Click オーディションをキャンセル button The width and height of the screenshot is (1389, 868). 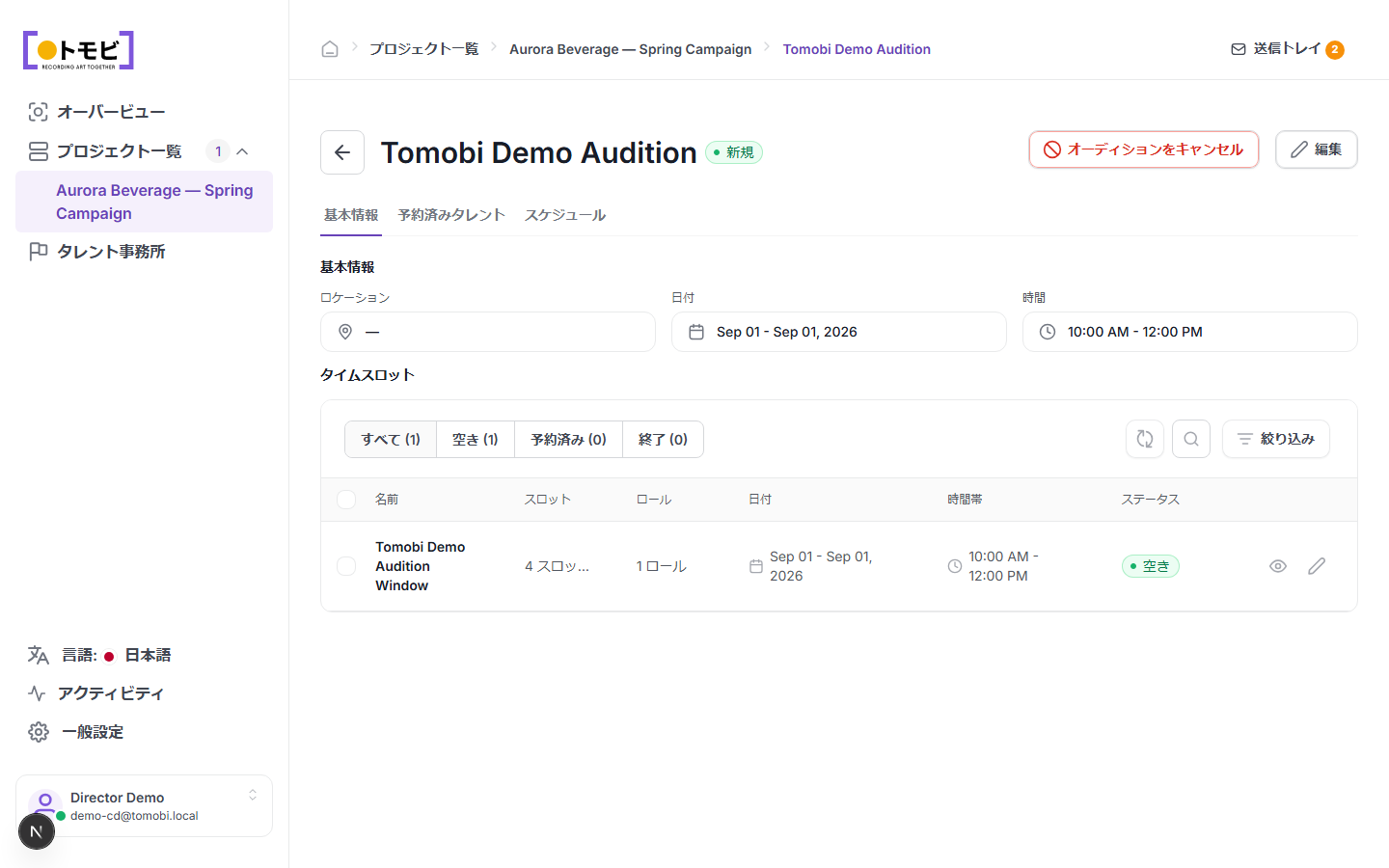tap(1144, 149)
